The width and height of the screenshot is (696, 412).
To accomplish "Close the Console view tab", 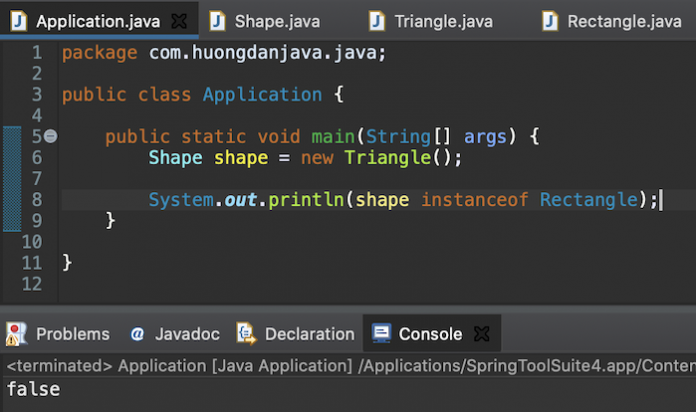I will point(481,334).
